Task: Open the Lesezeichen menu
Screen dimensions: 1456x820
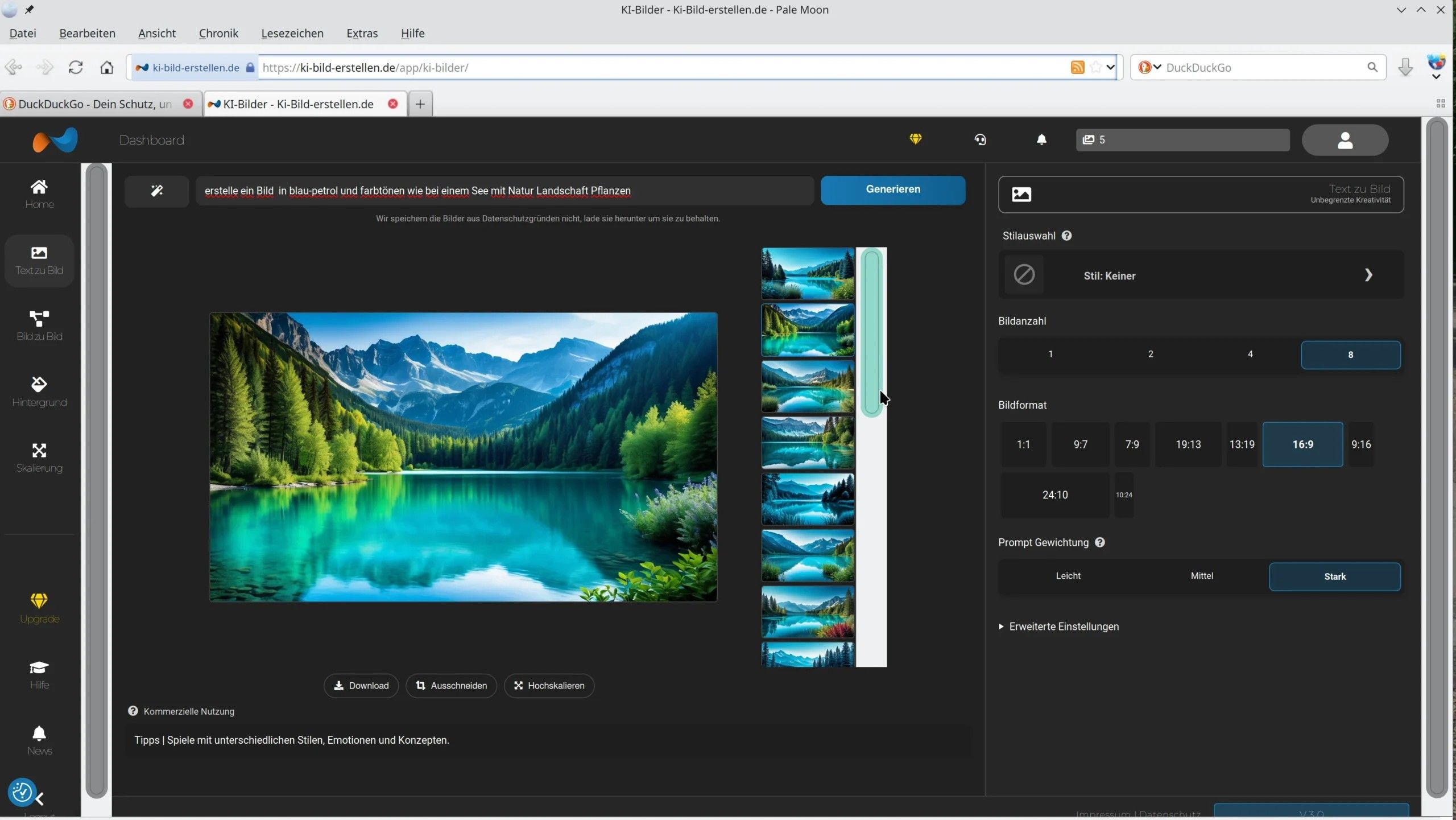Action: [x=292, y=33]
